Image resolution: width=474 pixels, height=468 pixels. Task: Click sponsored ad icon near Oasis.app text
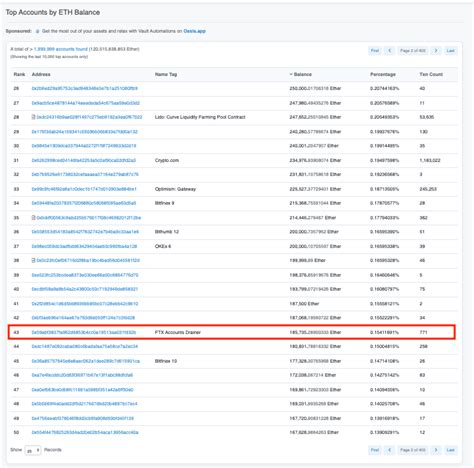coord(37,31)
